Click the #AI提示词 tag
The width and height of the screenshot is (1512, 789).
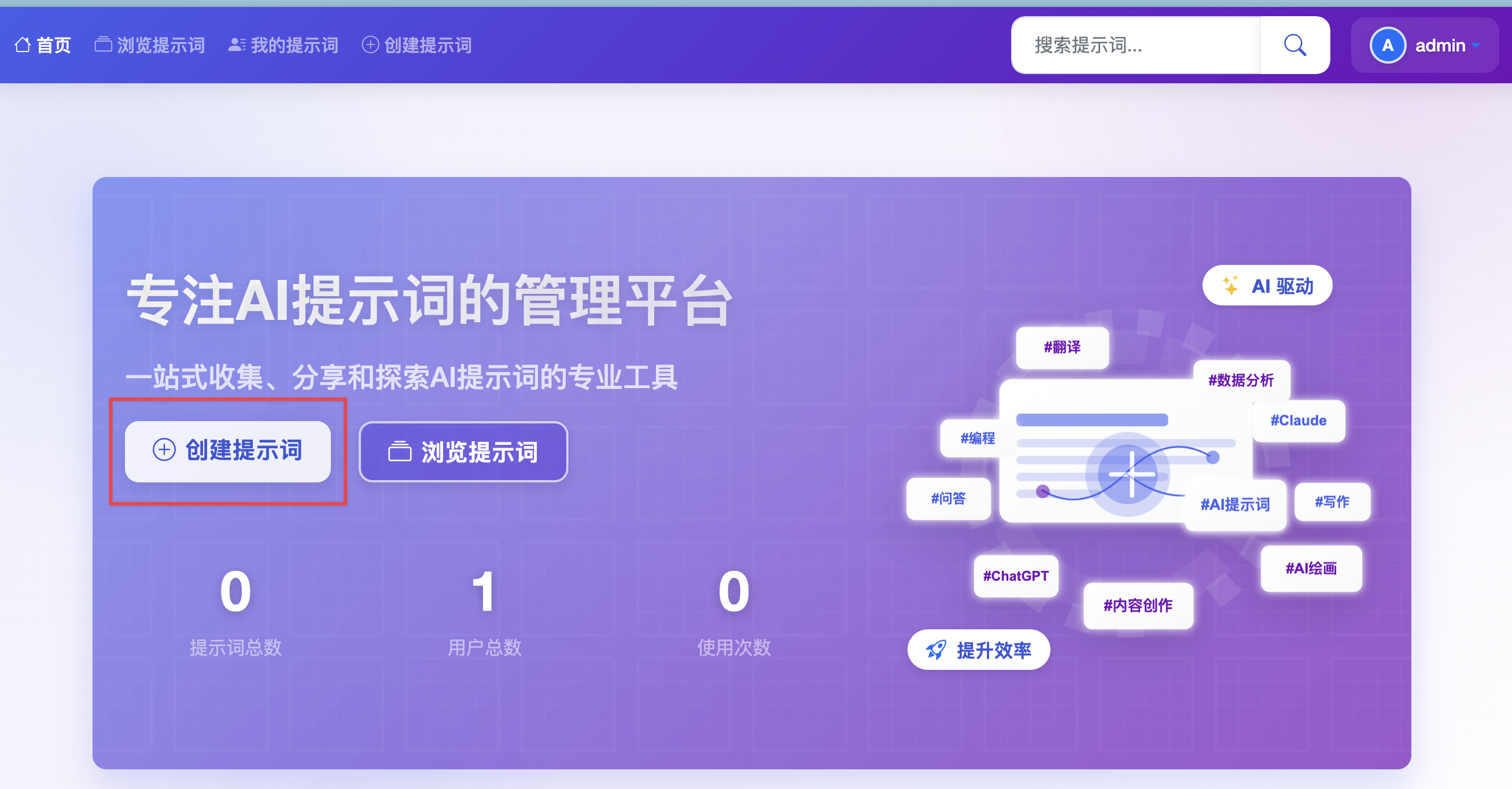1236,505
